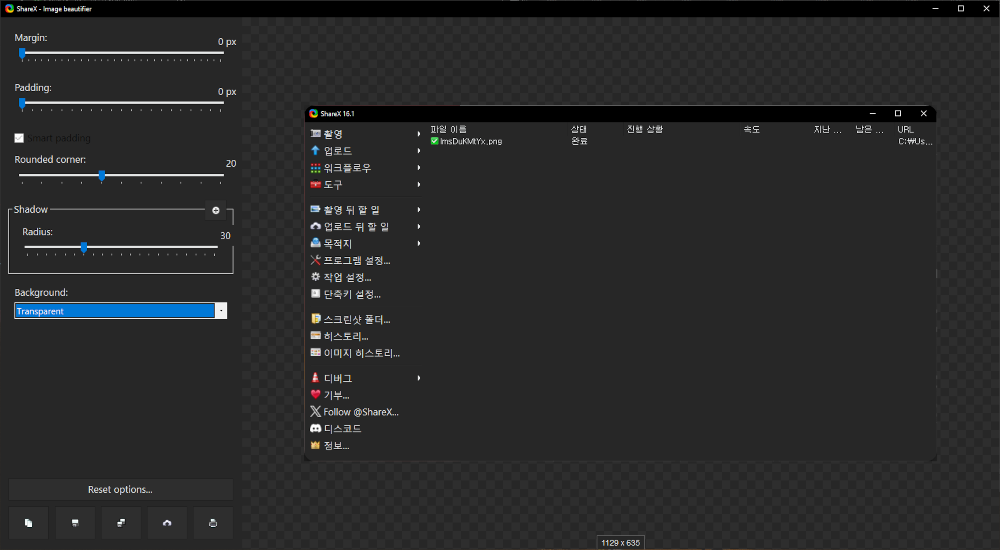Click the 상태 column header in preview
The image size is (1000, 550).
pos(579,130)
